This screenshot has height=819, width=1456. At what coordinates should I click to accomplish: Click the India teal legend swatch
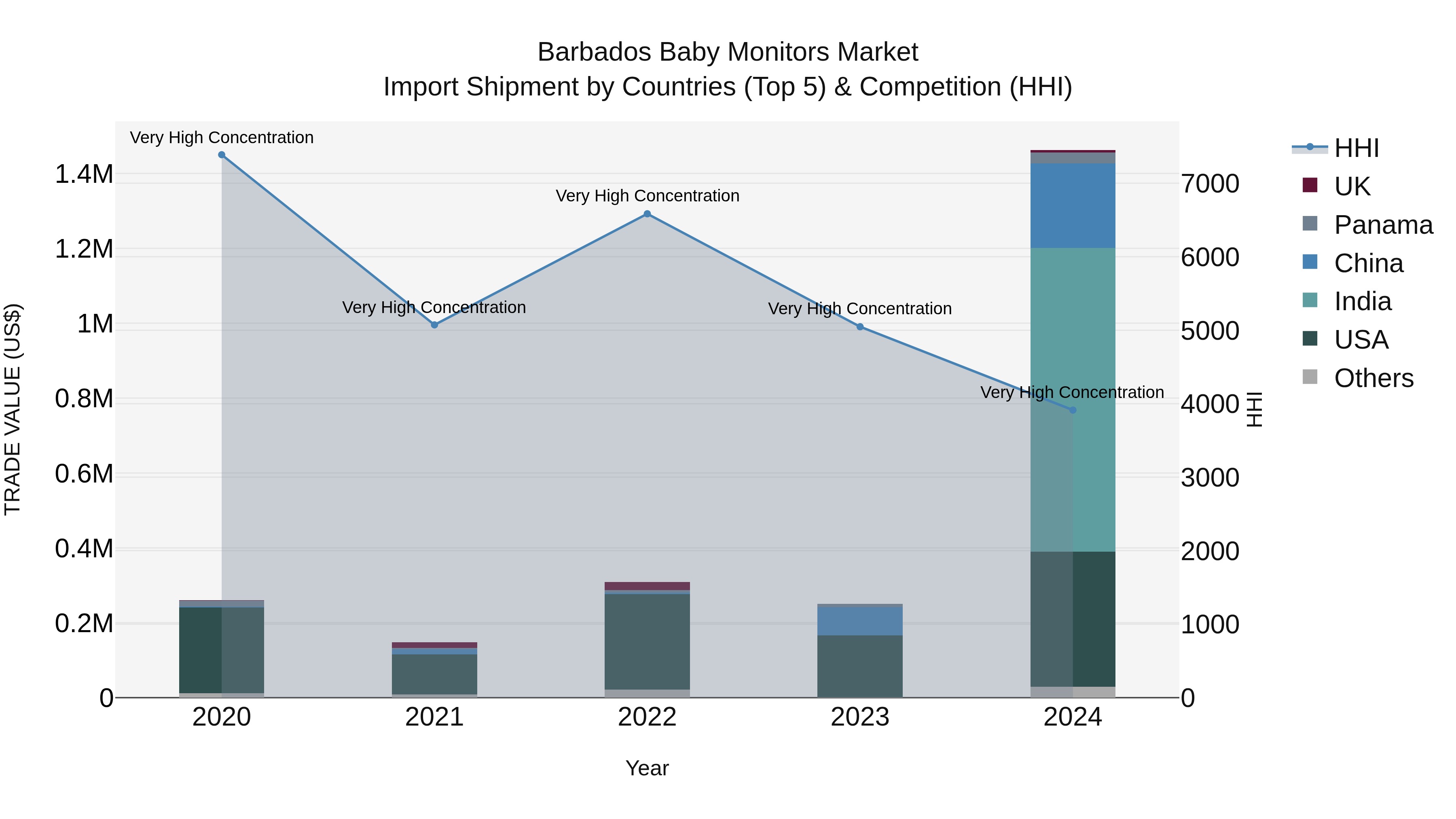[x=1310, y=300]
